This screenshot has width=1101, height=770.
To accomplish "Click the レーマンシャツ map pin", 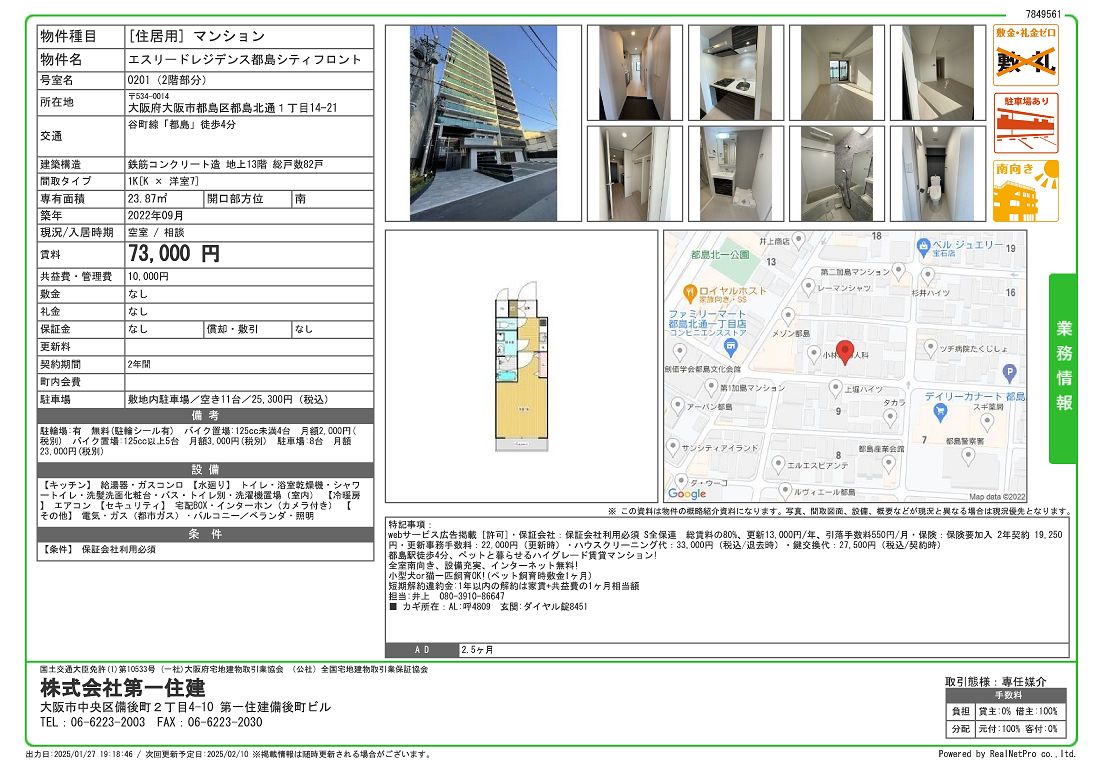I will pos(808,286).
